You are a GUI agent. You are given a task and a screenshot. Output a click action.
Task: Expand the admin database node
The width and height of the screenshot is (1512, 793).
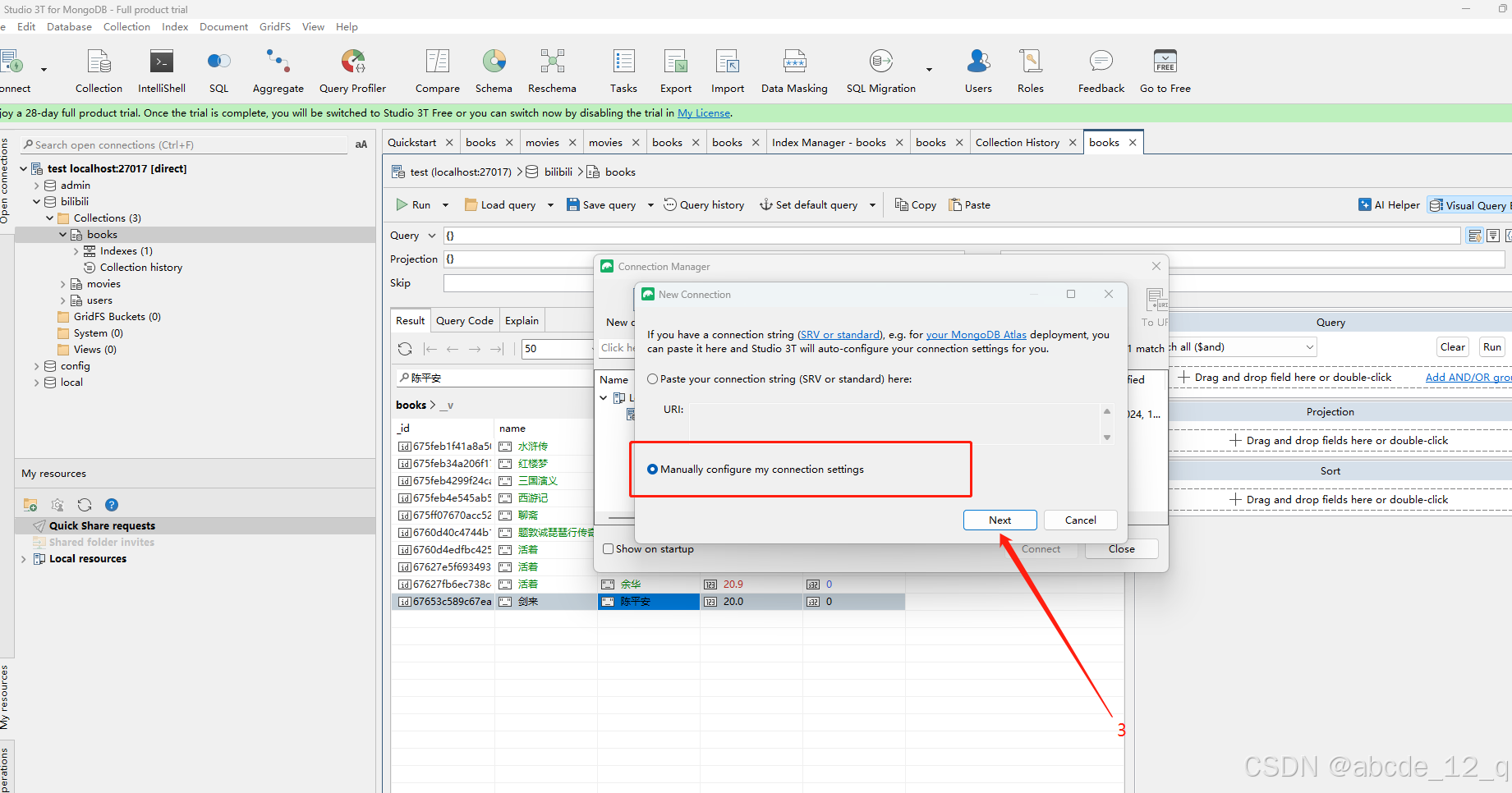click(x=36, y=186)
